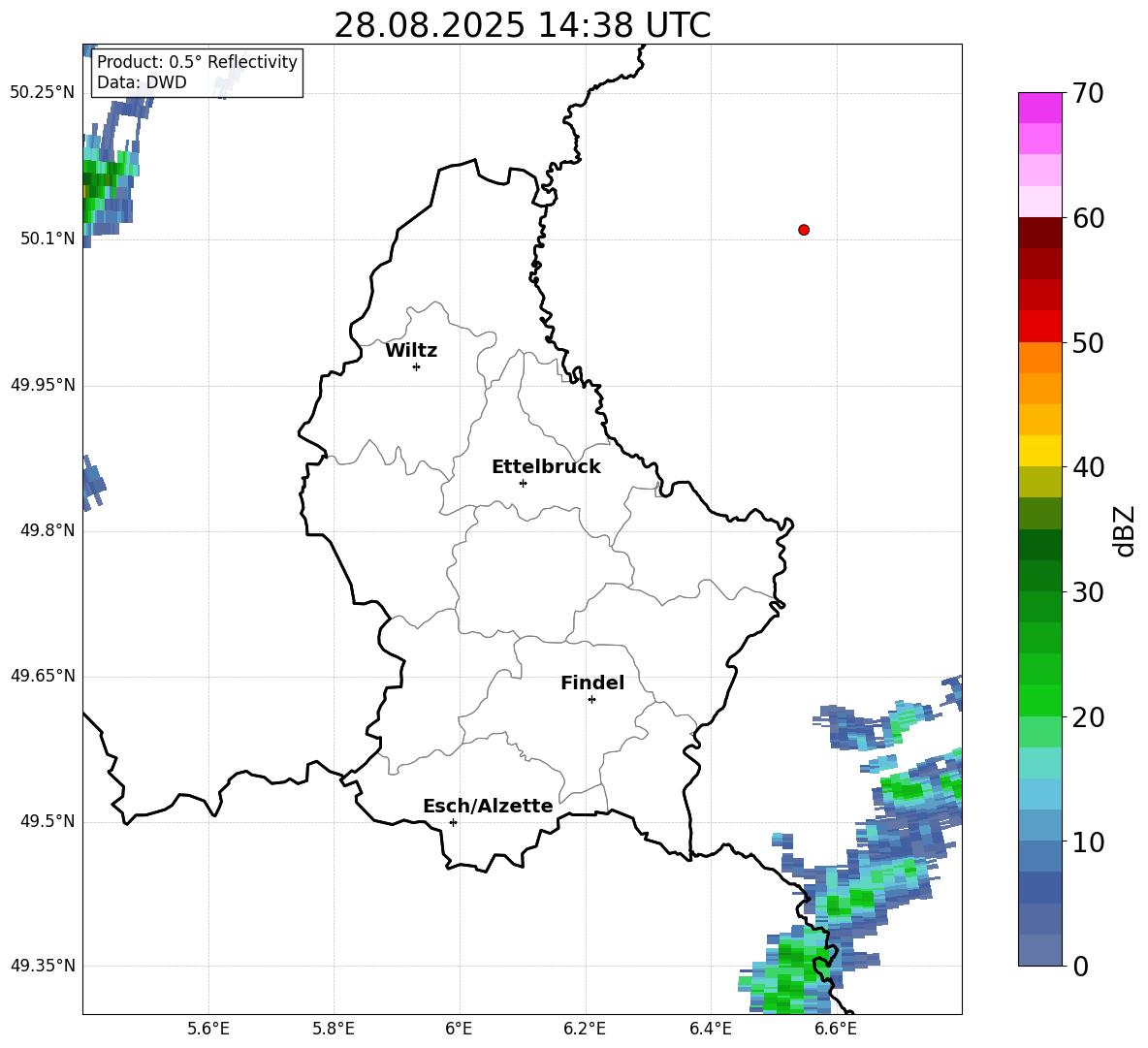Click the 49.95°N latitude label
Viewport: 1148px width, 1048px height.
point(43,384)
